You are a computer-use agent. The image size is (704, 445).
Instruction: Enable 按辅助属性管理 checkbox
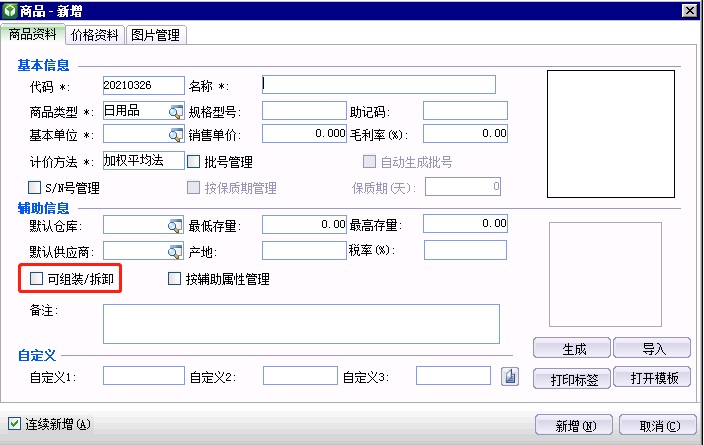(175, 279)
